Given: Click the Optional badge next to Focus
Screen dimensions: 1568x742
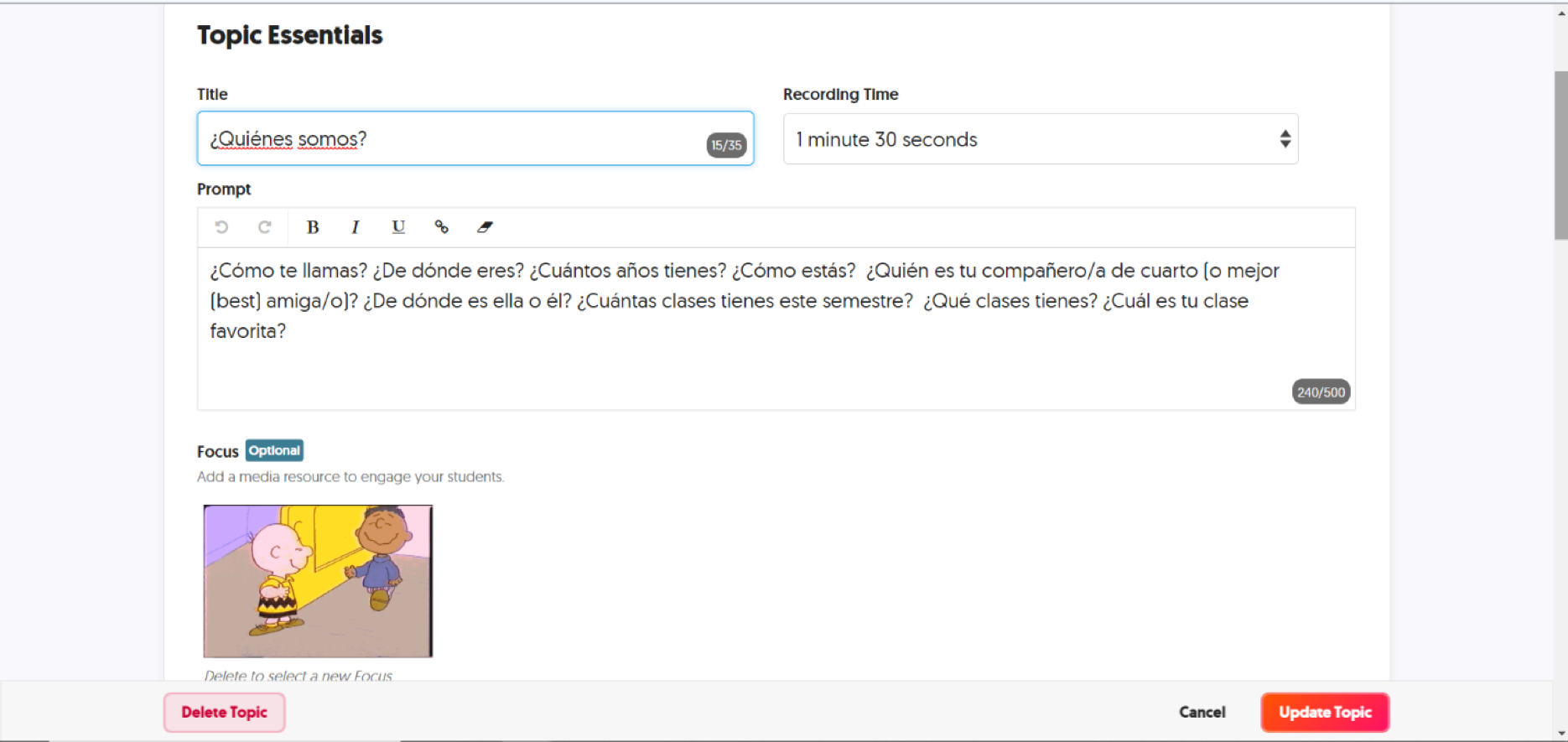Looking at the screenshot, I should 274,450.
